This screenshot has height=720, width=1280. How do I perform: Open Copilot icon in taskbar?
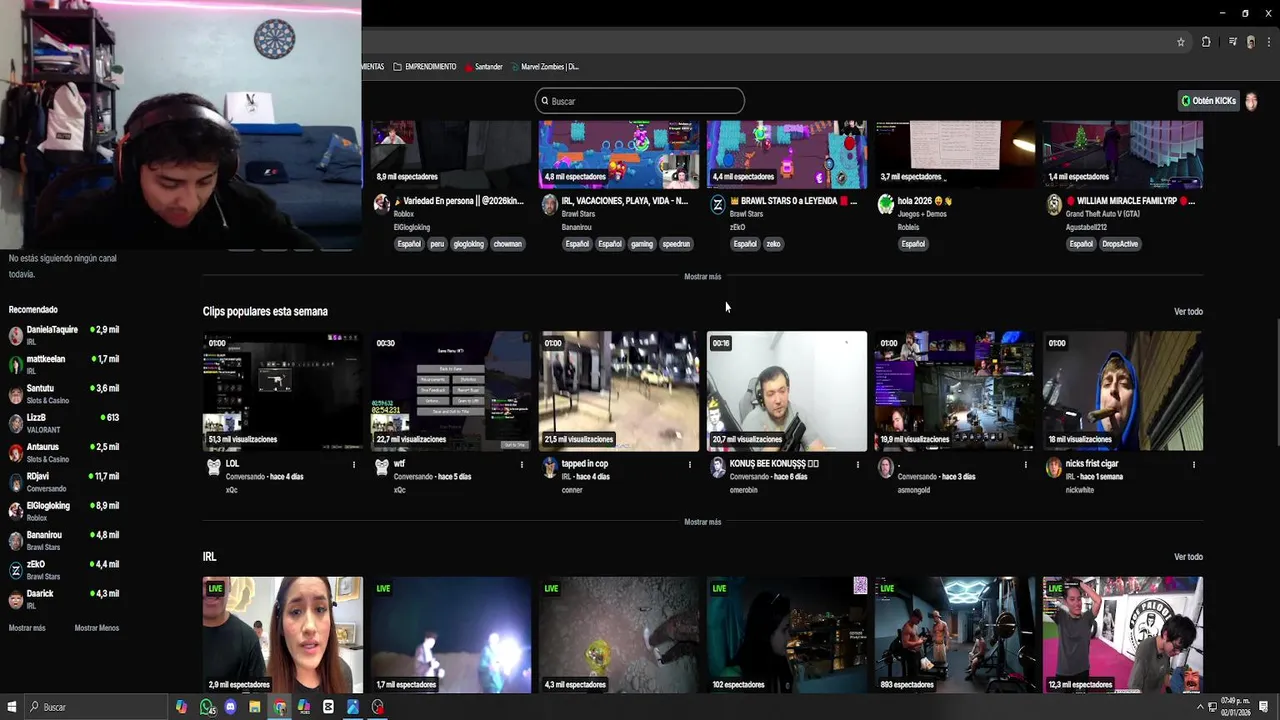point(181,707)
